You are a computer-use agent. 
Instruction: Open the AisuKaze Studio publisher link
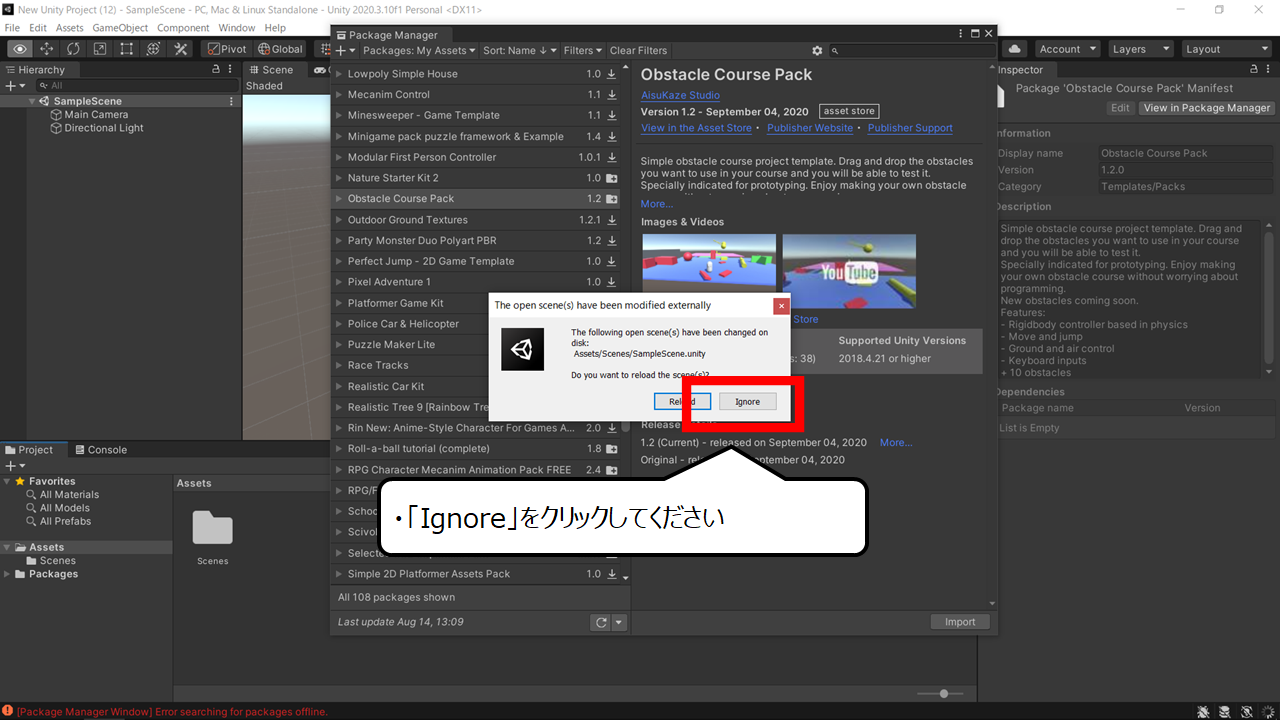click(x=680, y=96)
